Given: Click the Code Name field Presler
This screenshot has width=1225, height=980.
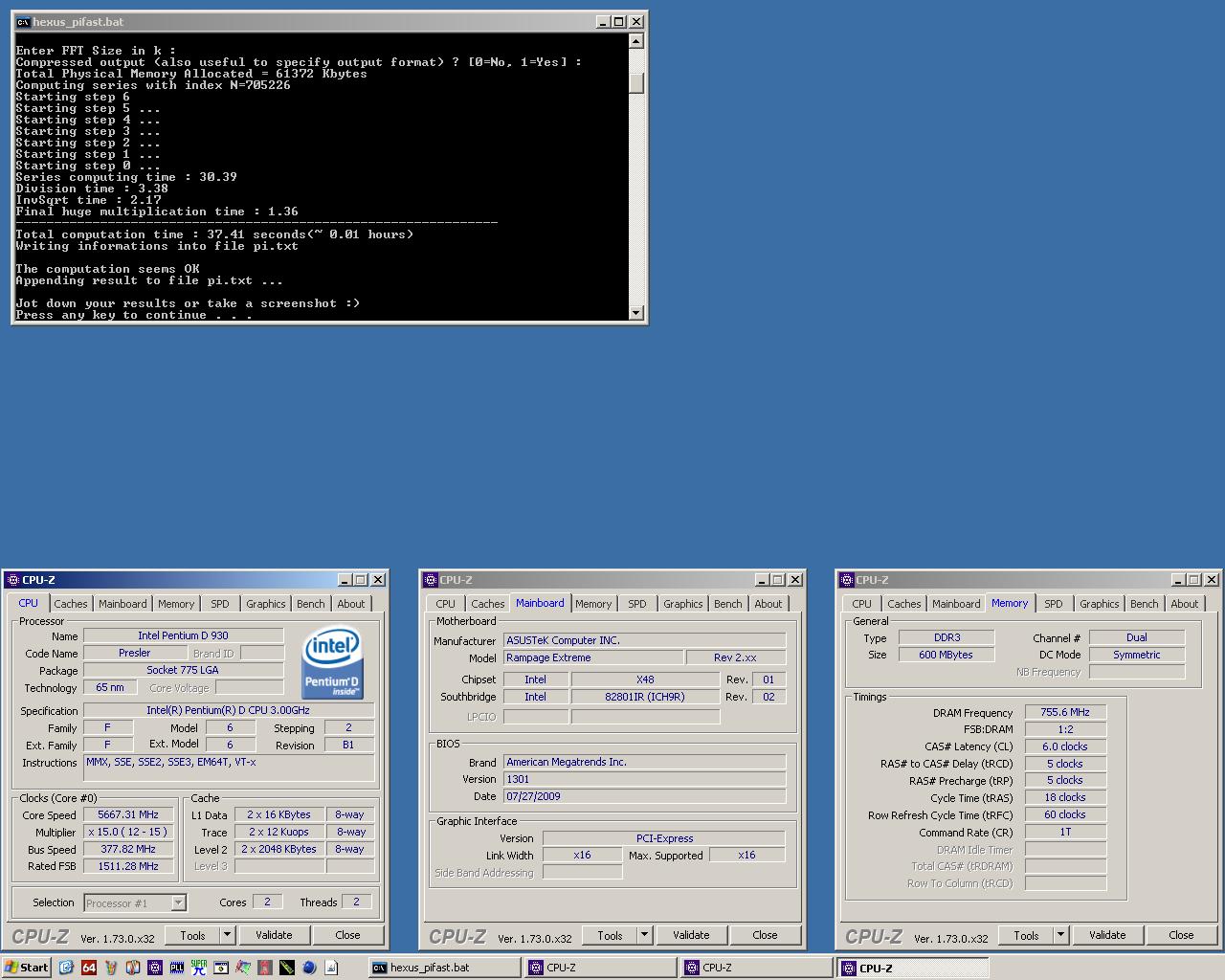Looking at the screenshot, I should point(135,653).
